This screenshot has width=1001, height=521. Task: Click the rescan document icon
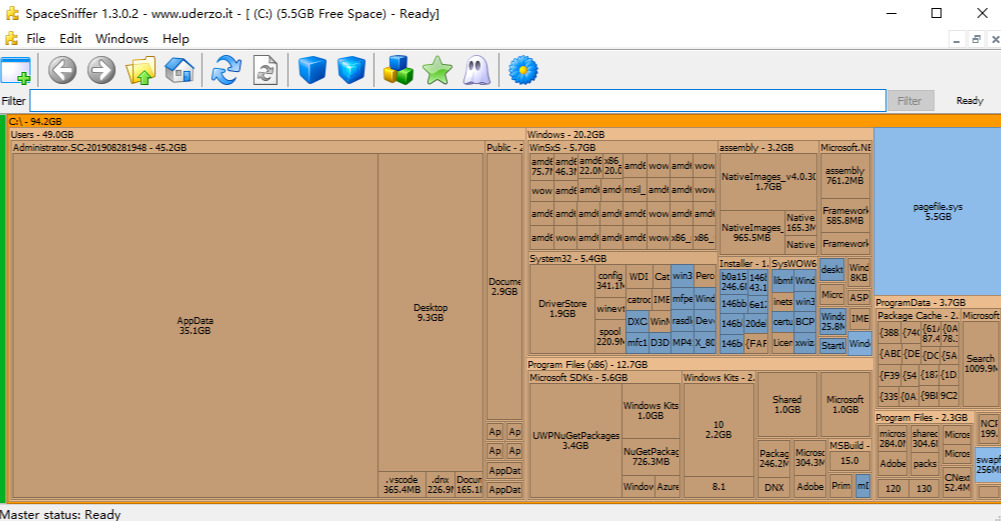pos(265,70)
